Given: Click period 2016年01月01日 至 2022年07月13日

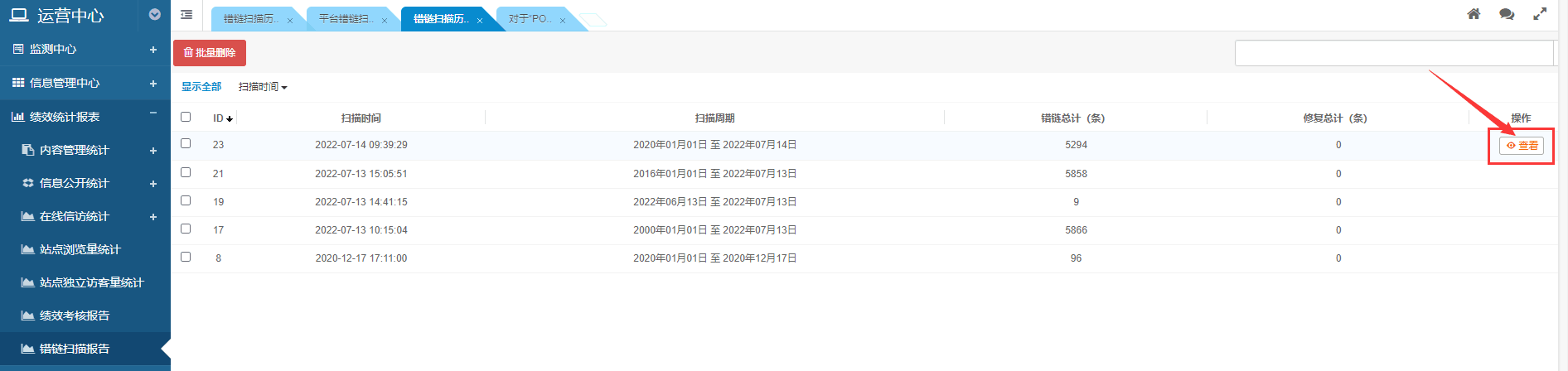Looking at the screenshot, I should pos(715,174).
